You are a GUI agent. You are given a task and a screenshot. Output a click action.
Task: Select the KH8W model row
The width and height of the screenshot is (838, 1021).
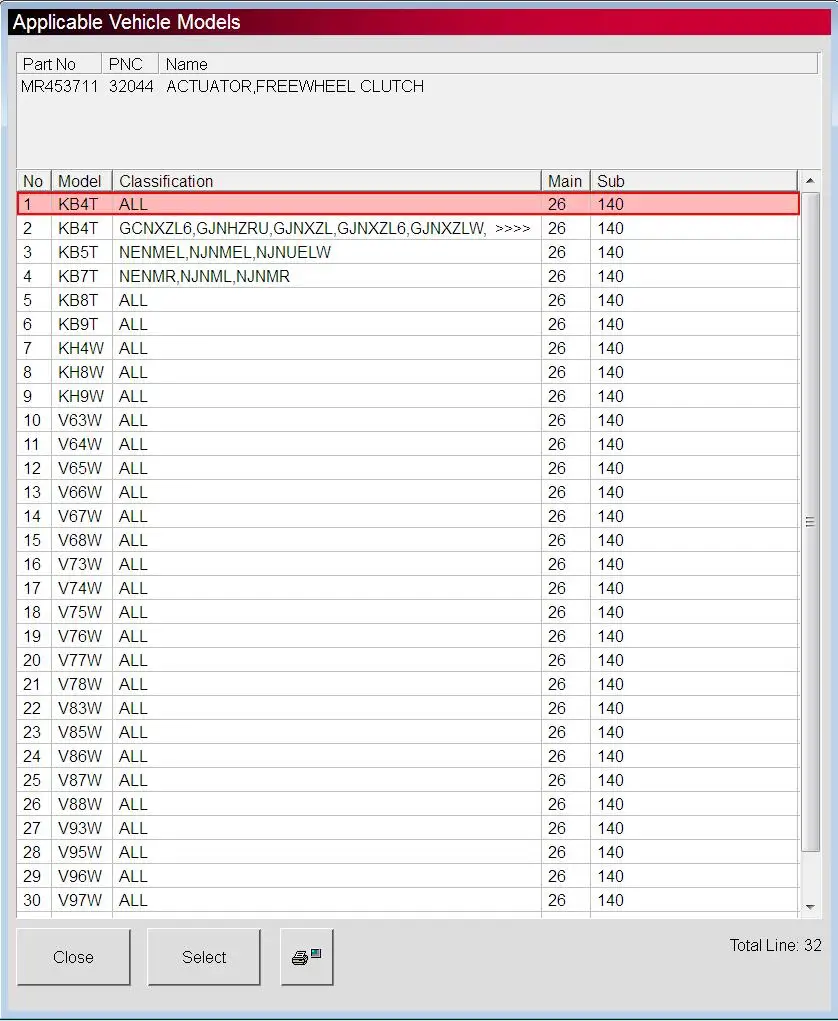tap(408, 372)
